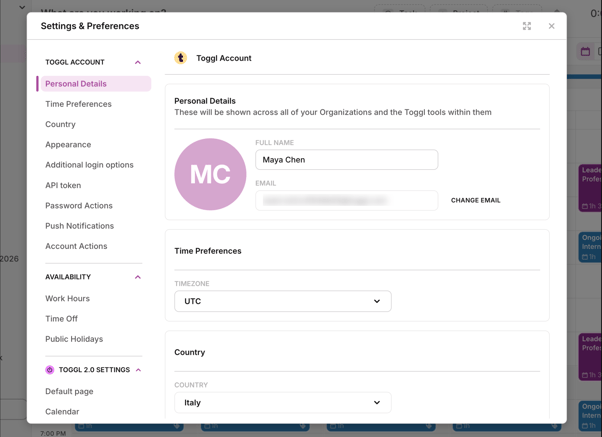Open Time Off settings

coord(61,319)
